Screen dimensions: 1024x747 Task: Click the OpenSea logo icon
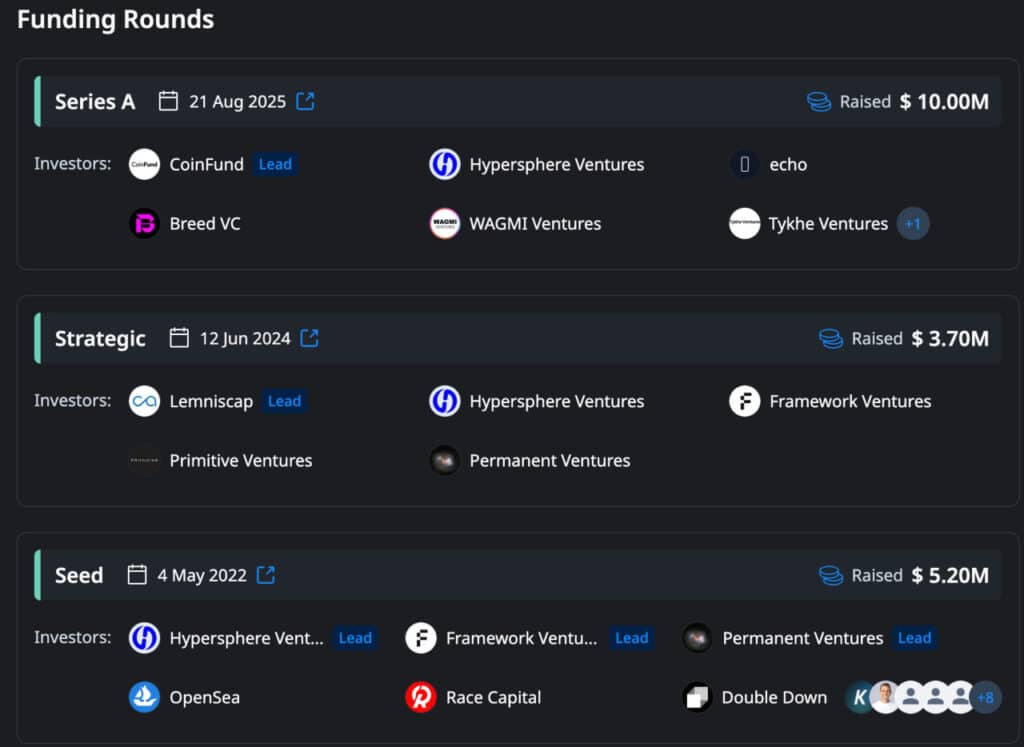point(144,697)
